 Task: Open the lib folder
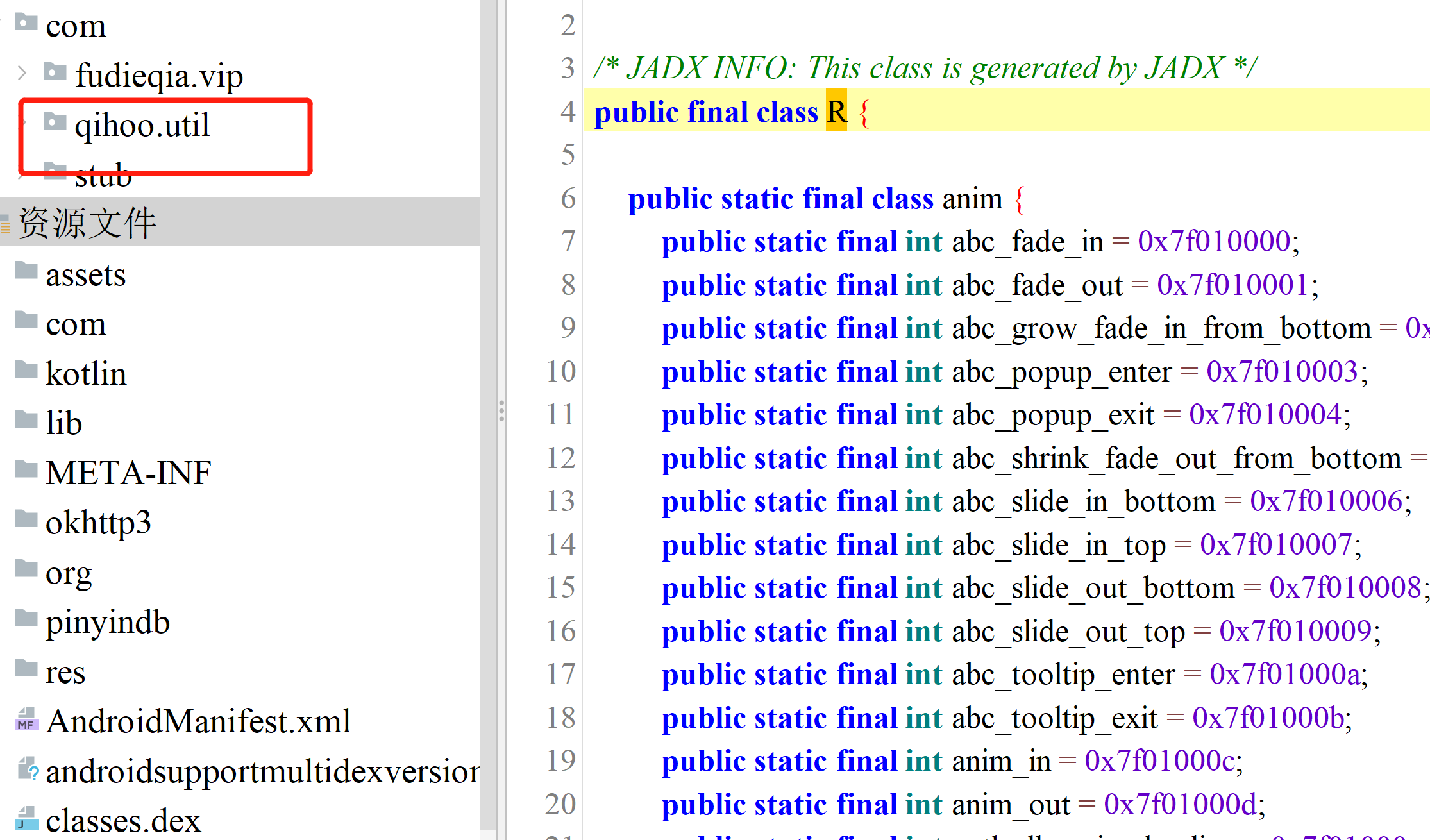coord(63,423)
